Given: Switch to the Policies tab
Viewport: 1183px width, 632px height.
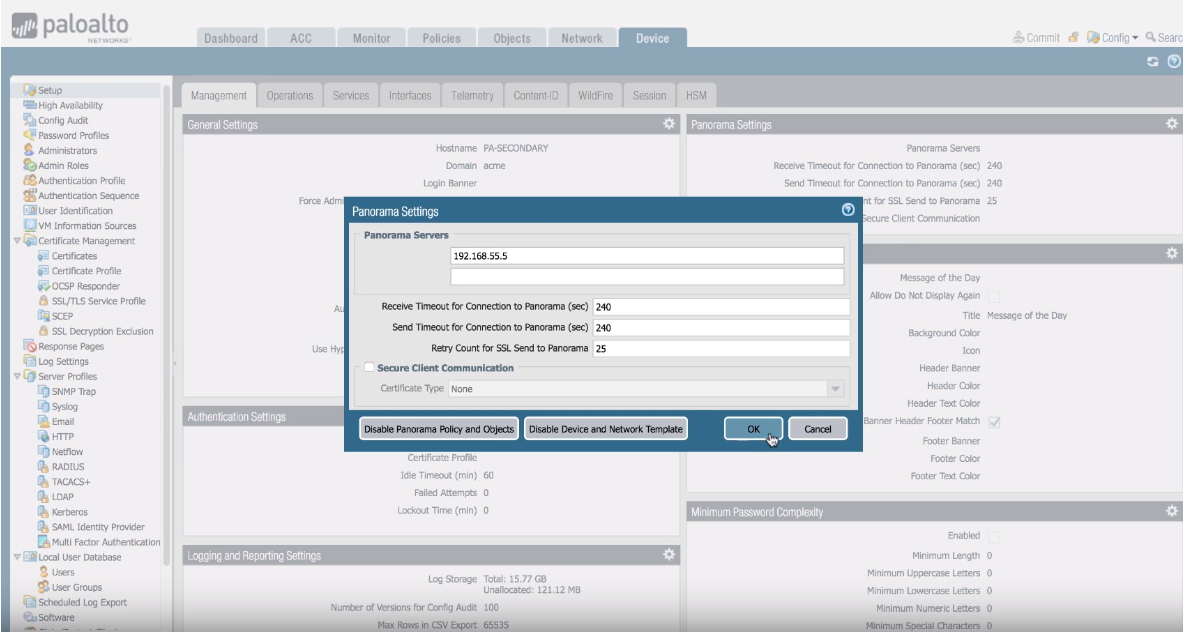Looking at the screenshot, I should [x=441, y=38].
